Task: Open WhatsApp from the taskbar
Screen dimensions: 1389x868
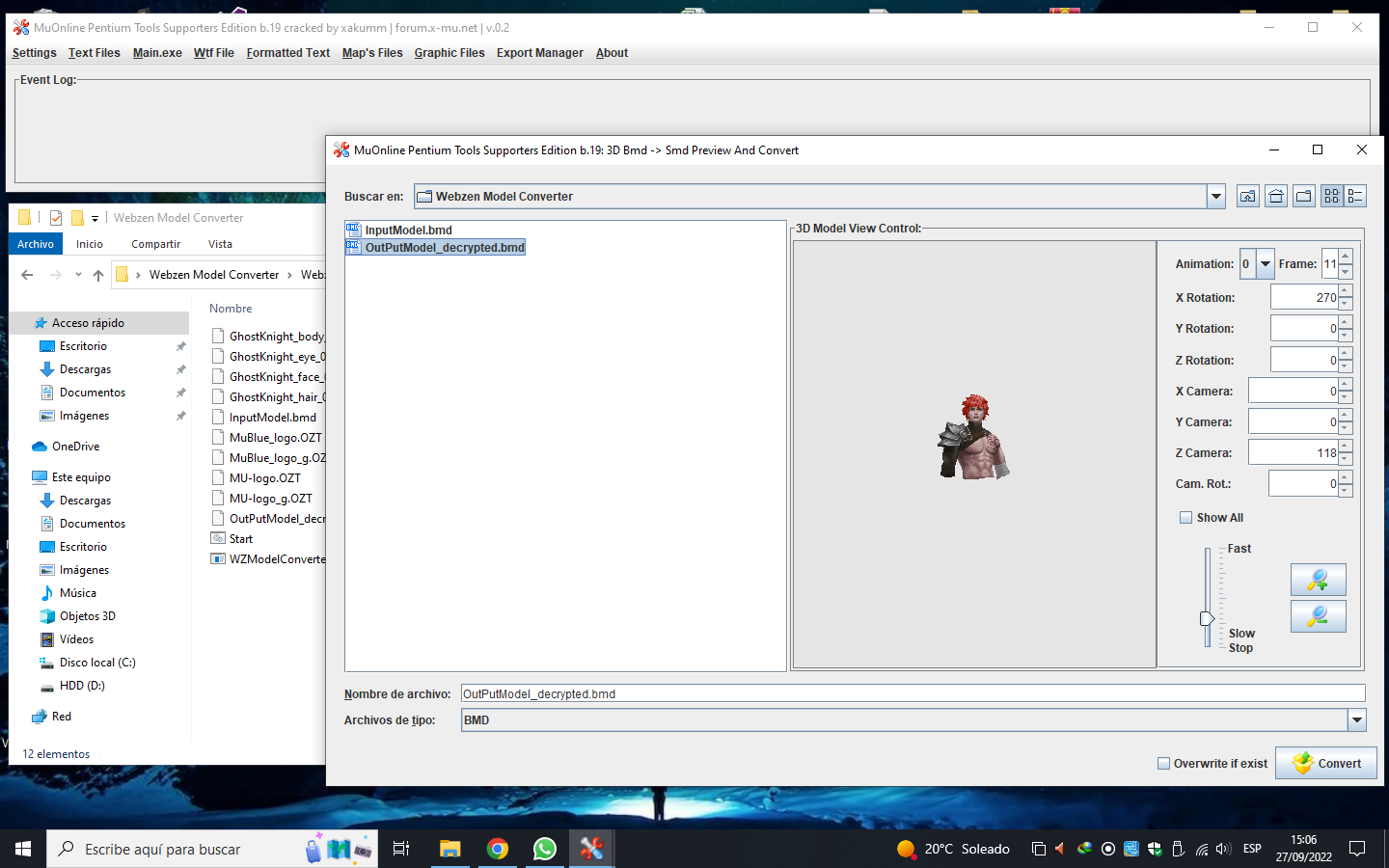Action: click(544, 849)
